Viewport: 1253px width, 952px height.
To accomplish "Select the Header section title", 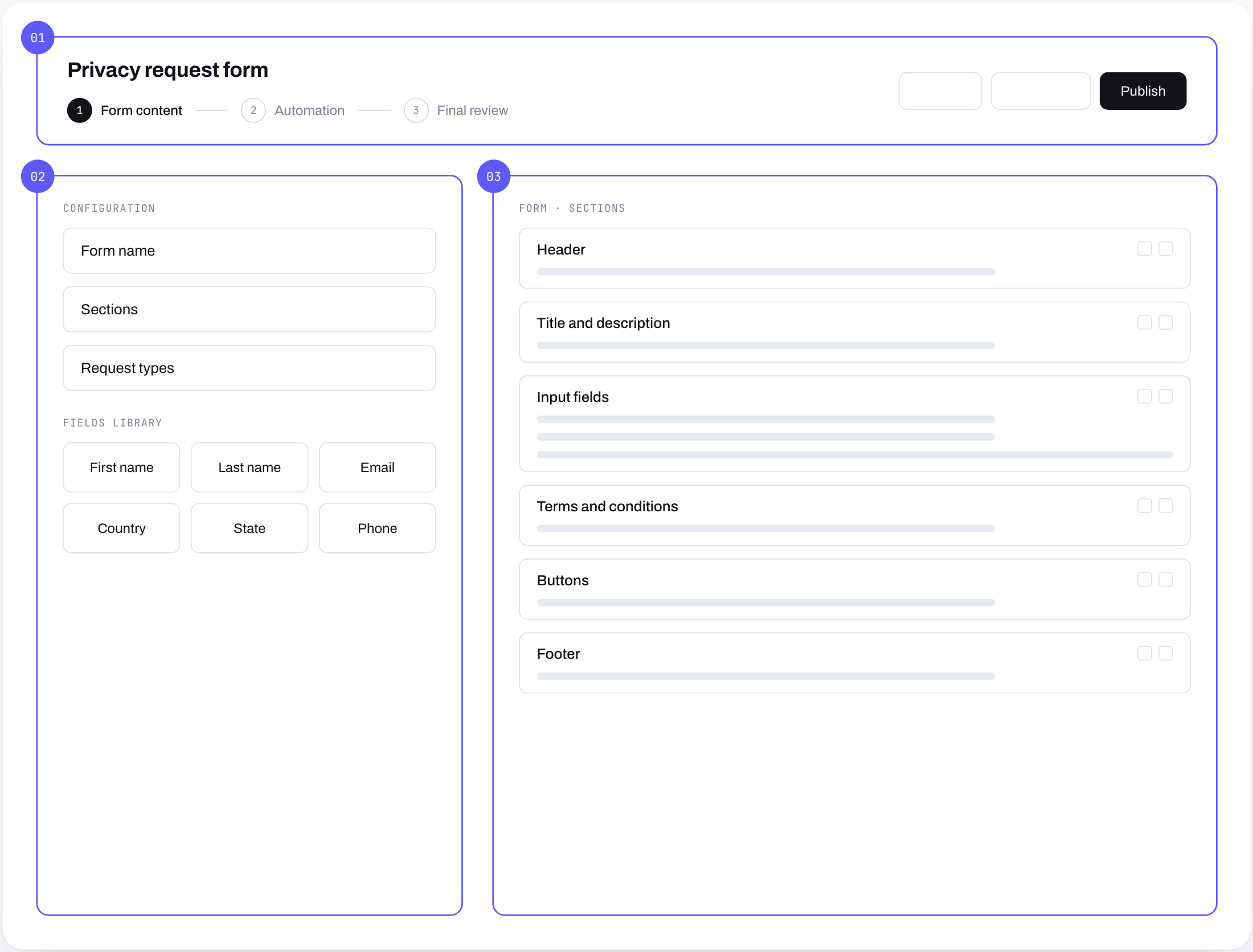I will pos(561,250).
